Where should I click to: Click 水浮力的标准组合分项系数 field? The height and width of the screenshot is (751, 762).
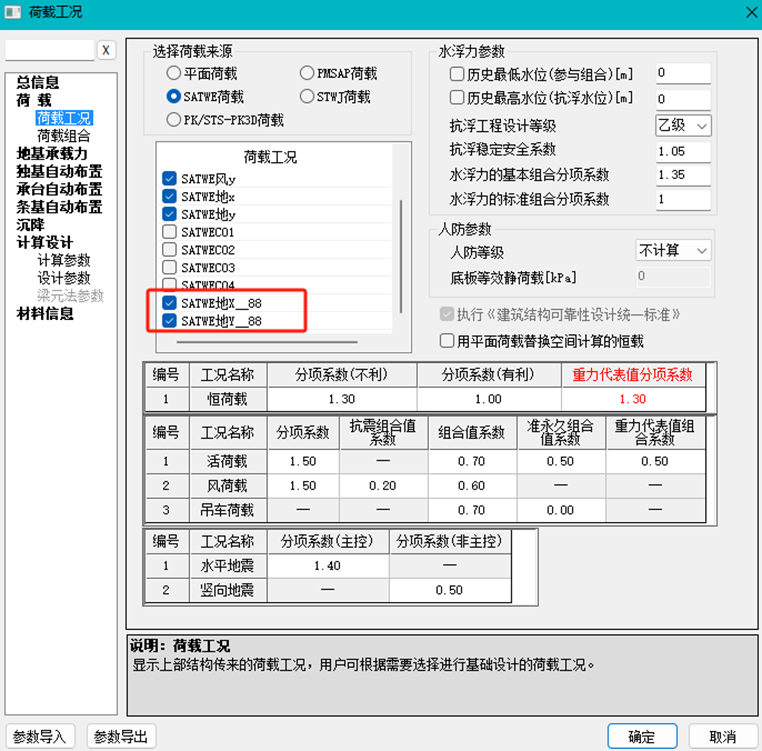(683, 199)
